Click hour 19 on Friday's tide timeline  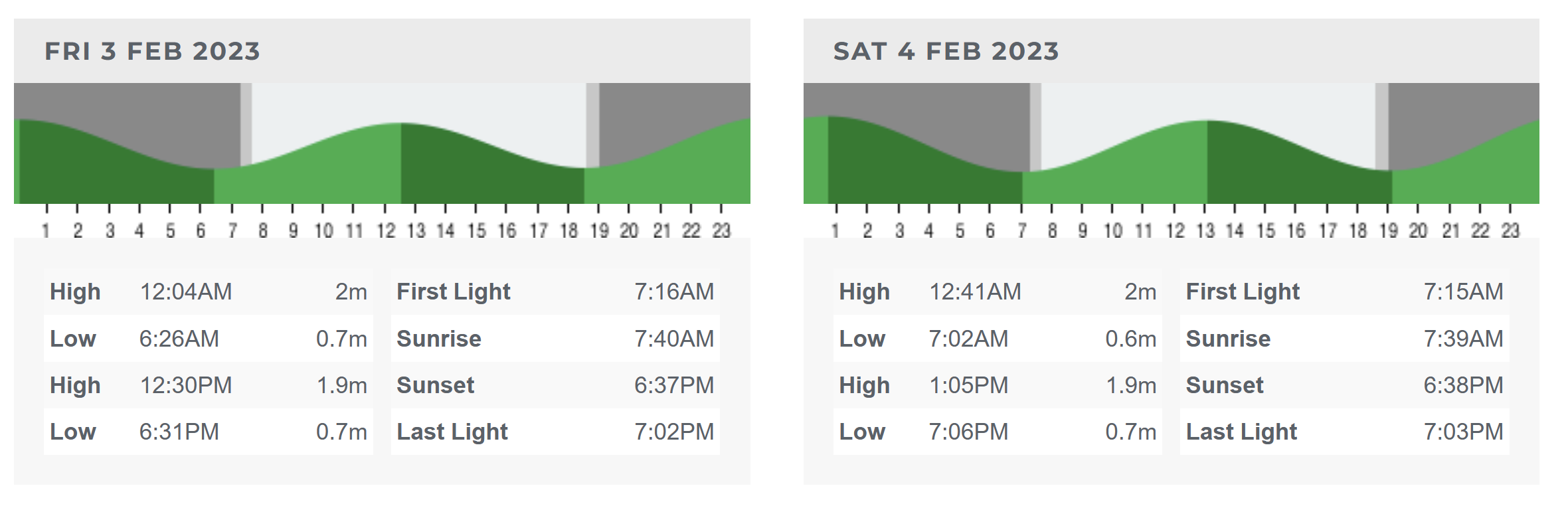coord(599,230)
